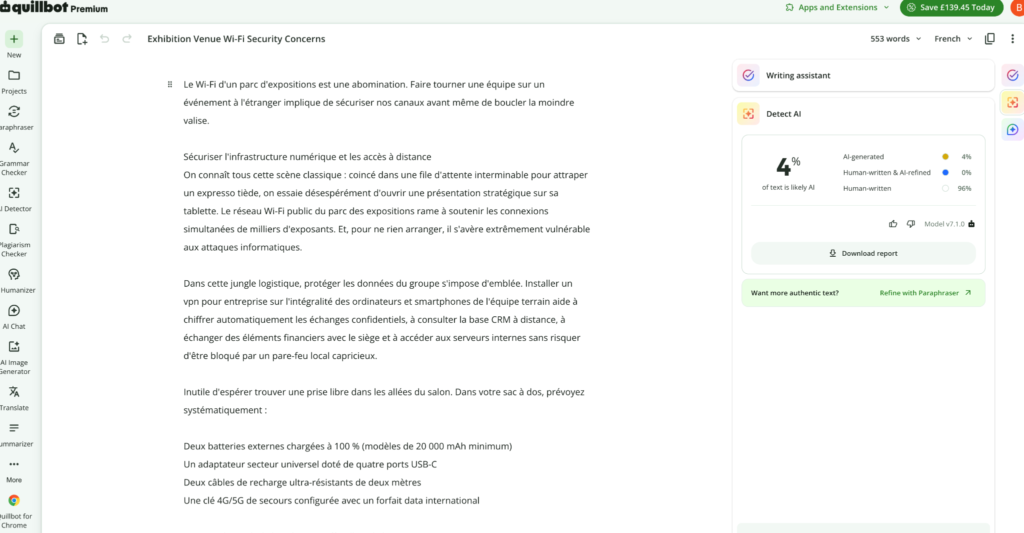The image size is (1024, 533).
Task: Expand the 553 words dropdown
Action: tap(895, 39)
